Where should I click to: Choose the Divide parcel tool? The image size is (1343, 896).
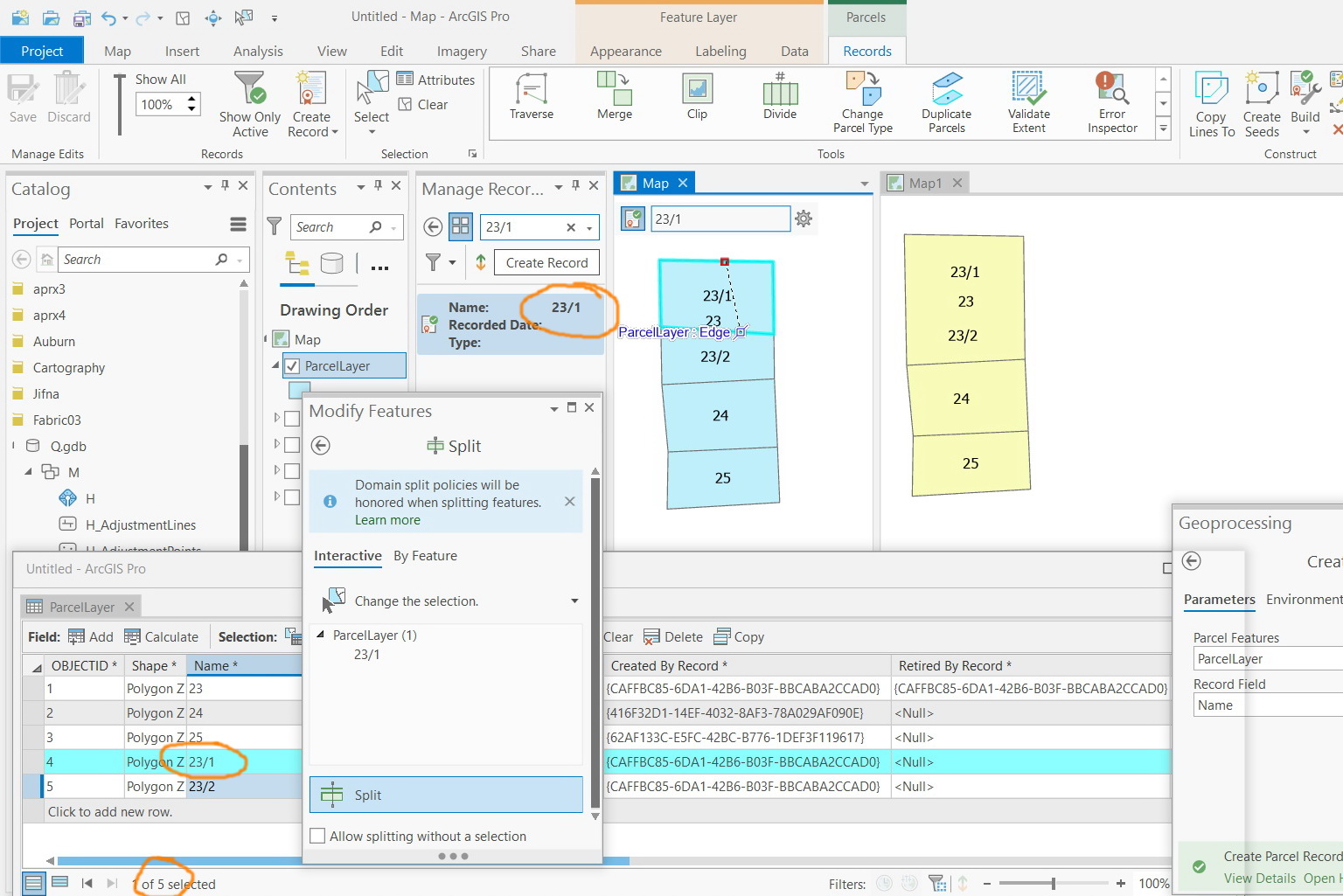779,96
